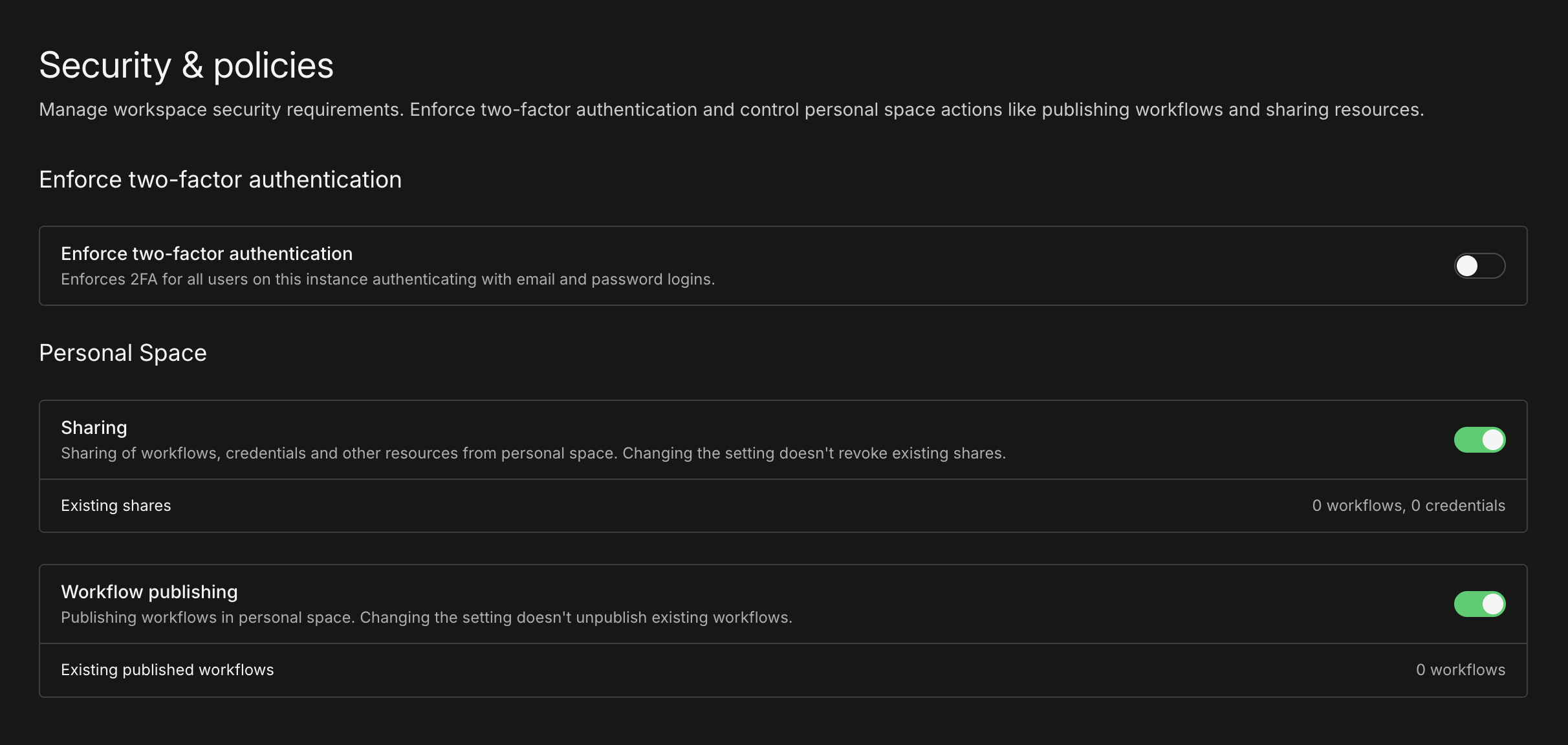1568x745 pixels.
Task: Select the Enforce two-factor authentication section heading
Action: click(221, 179)
